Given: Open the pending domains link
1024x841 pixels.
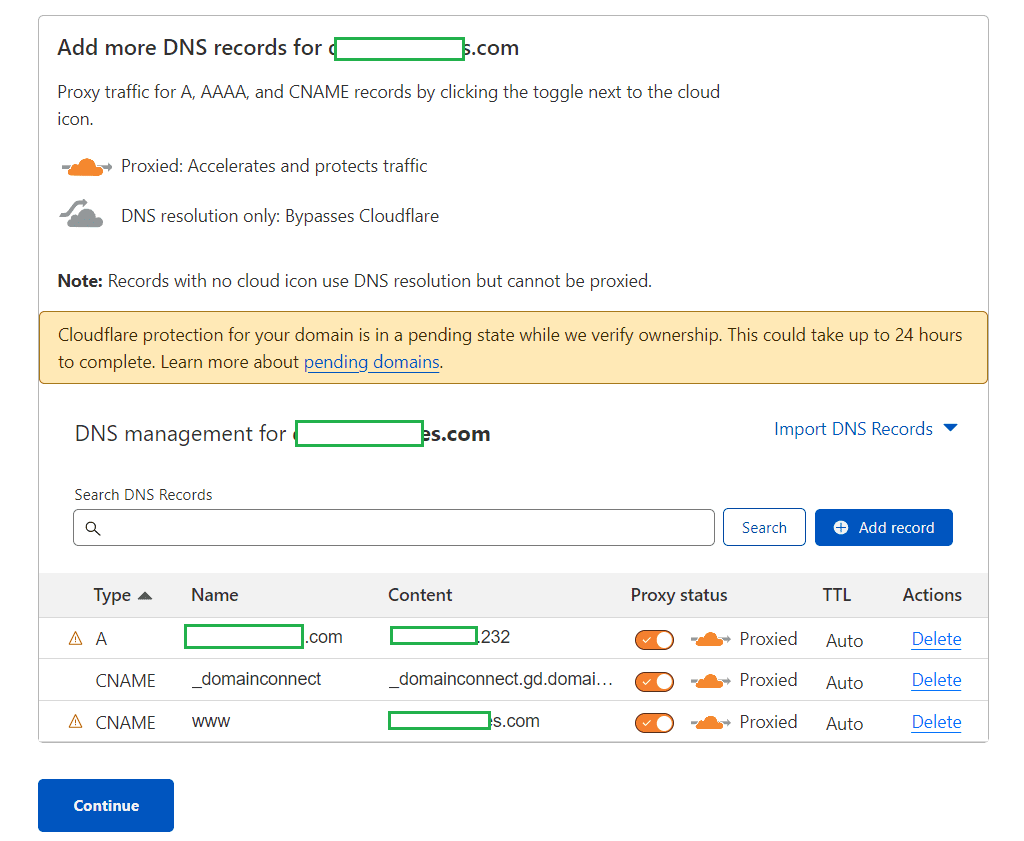Looking at the screenshot, I should click(x=372, y=362).
